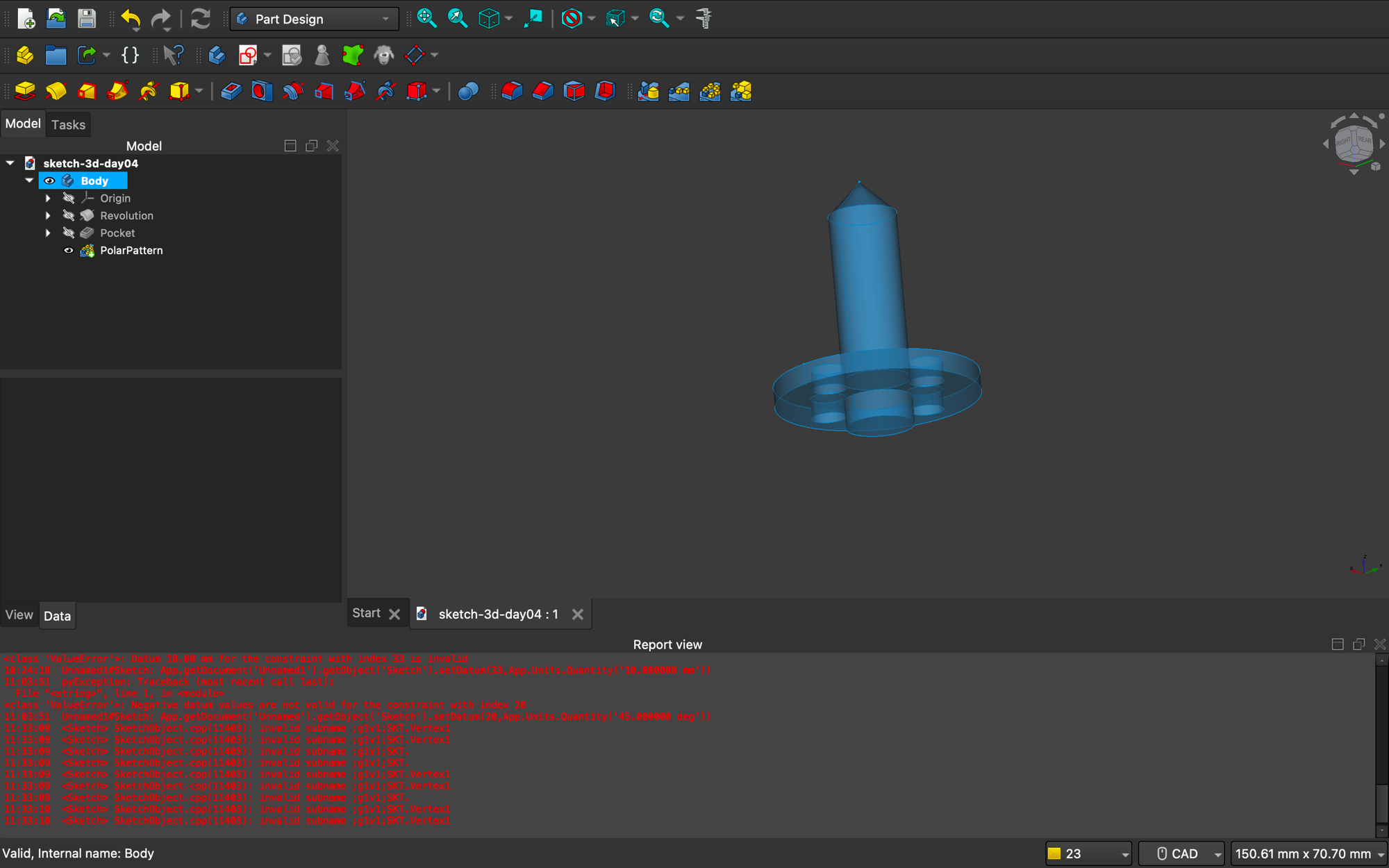
Task: Create a new Body
Action: point(217,55)
